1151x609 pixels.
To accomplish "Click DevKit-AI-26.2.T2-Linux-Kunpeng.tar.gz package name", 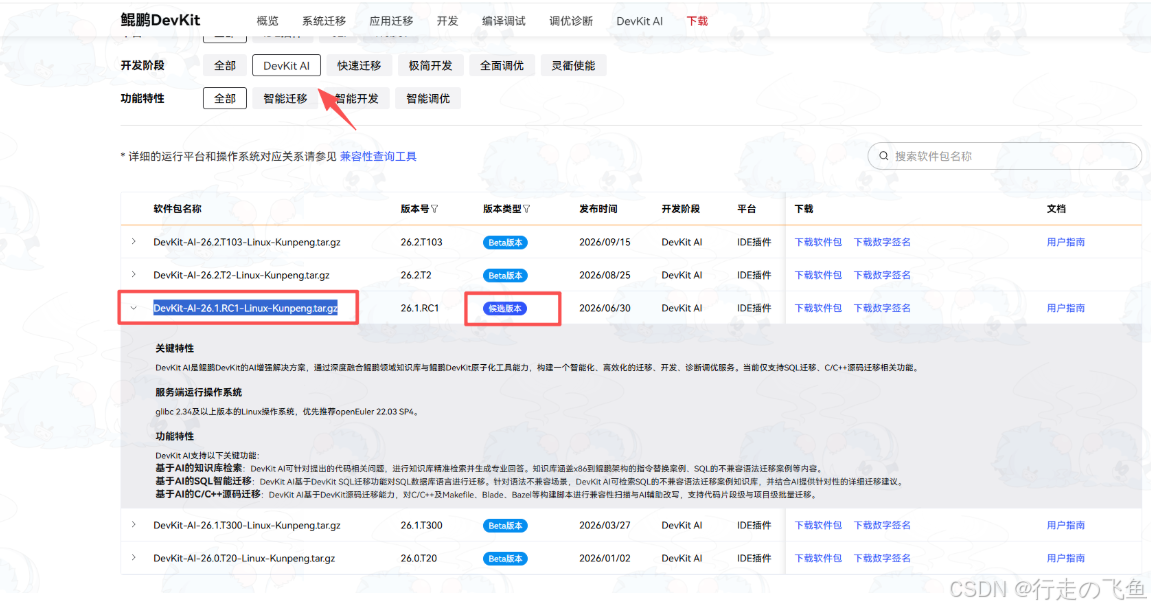I will coord(242,275).
